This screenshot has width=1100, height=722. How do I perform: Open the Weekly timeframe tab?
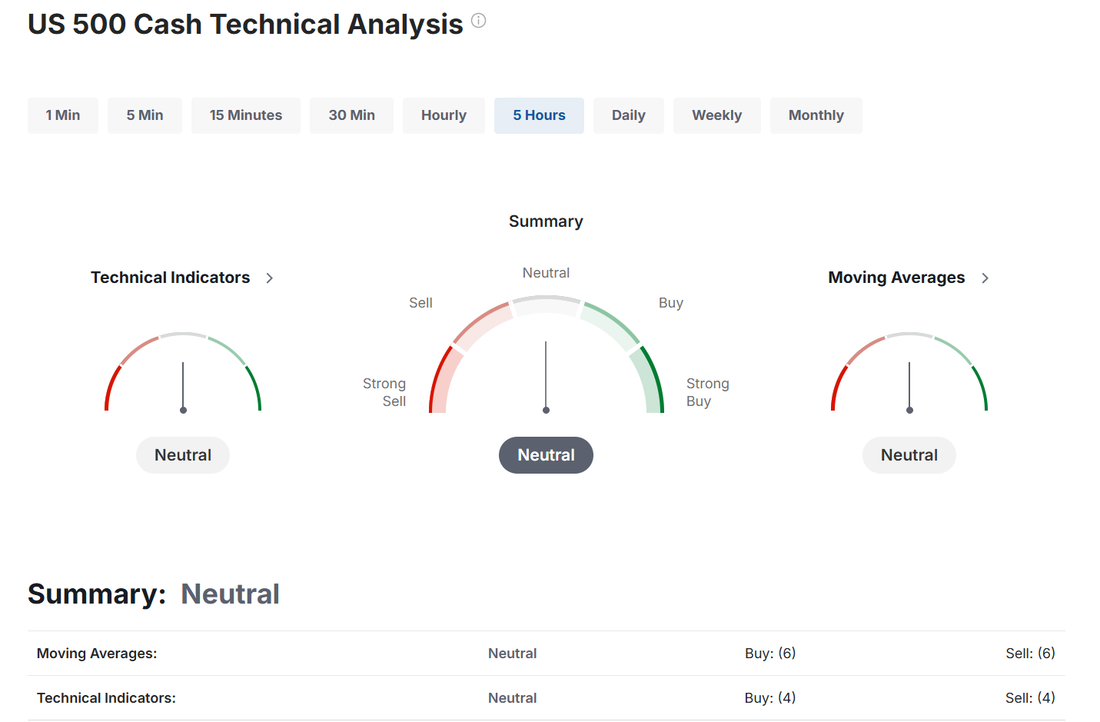click(x=716, y=115)
